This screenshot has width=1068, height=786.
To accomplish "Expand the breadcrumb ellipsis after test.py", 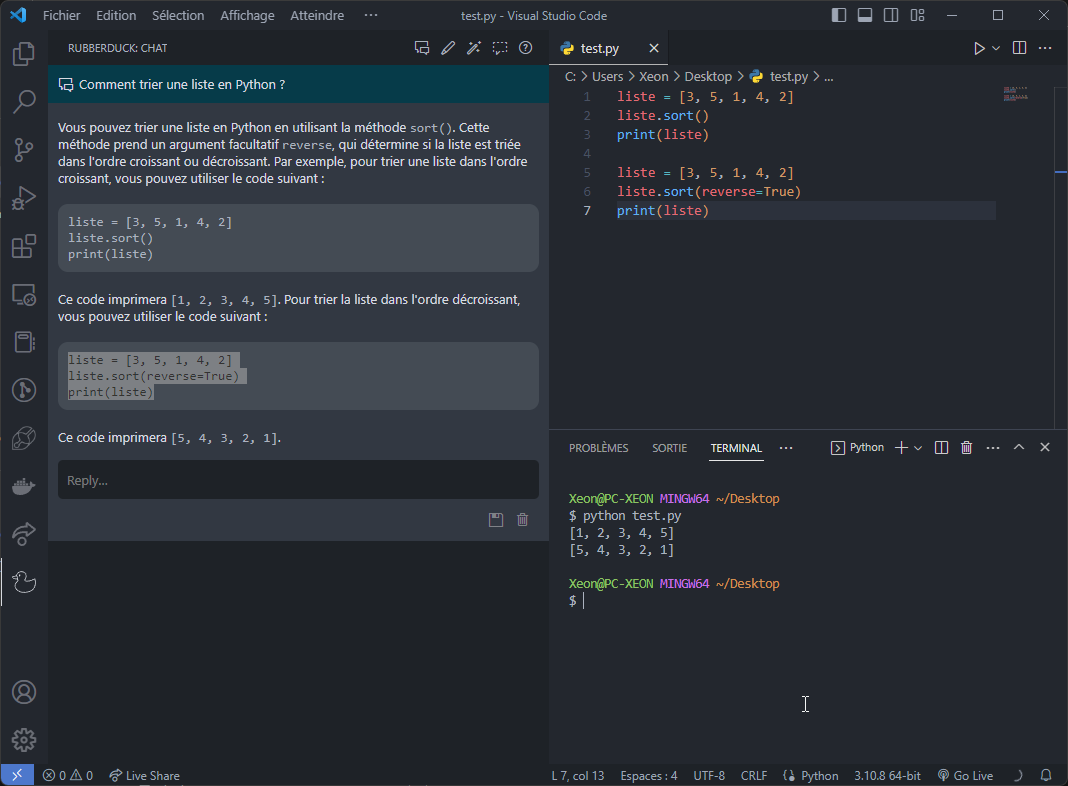I will pos(828,77).
